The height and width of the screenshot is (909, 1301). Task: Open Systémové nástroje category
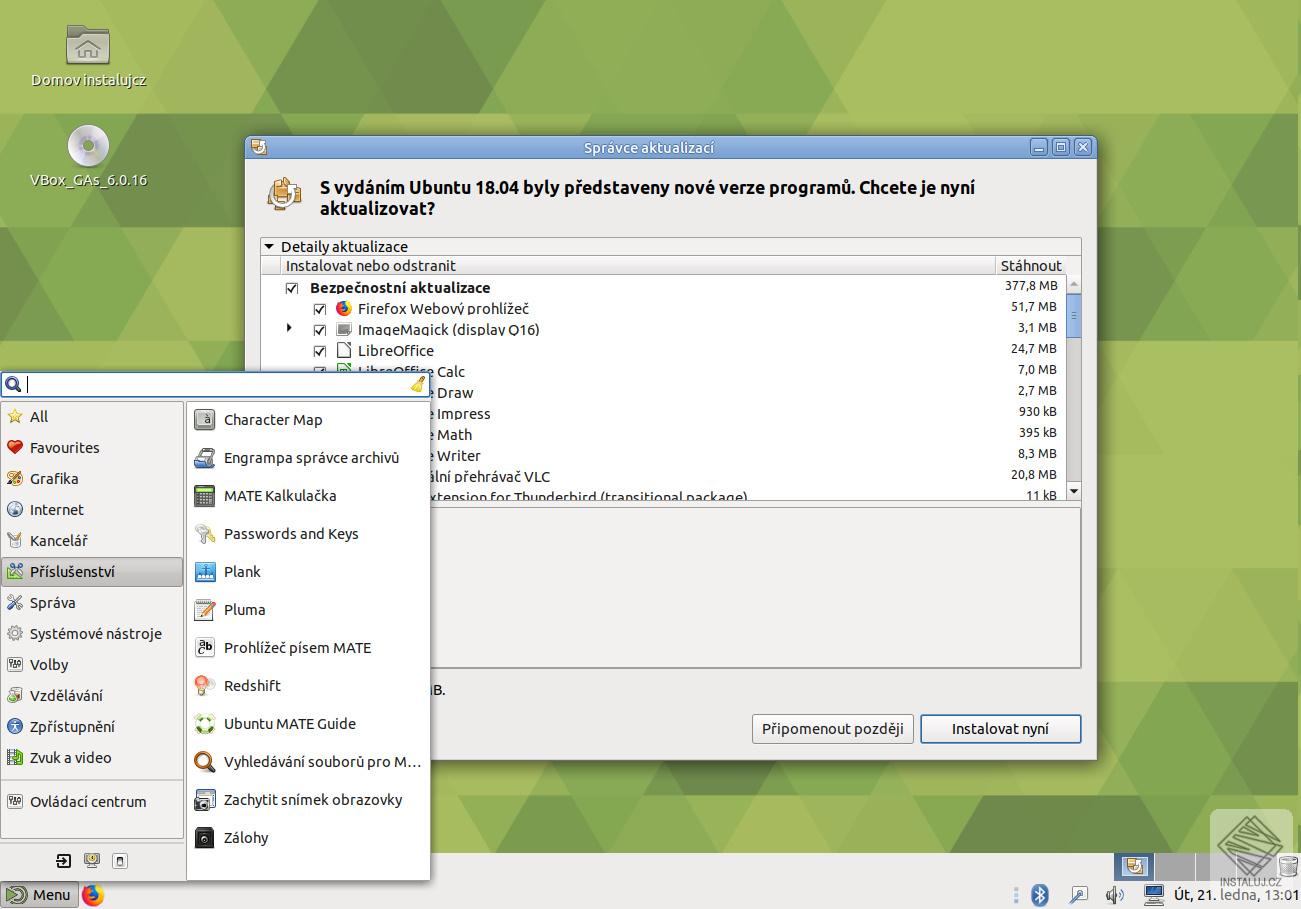coord(92,634)
